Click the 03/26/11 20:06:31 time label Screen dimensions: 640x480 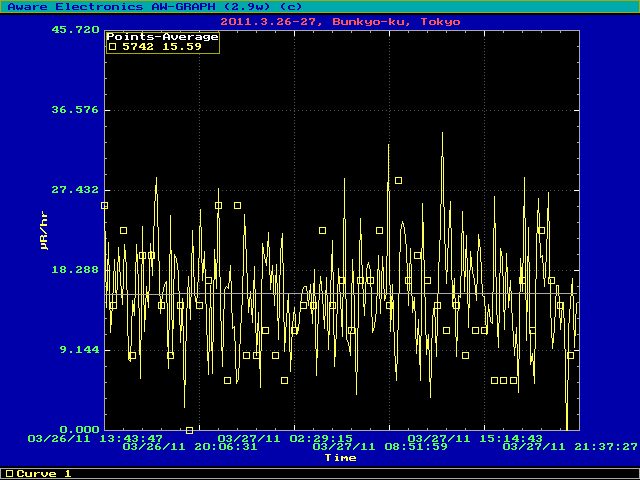(x=190, y=447)
